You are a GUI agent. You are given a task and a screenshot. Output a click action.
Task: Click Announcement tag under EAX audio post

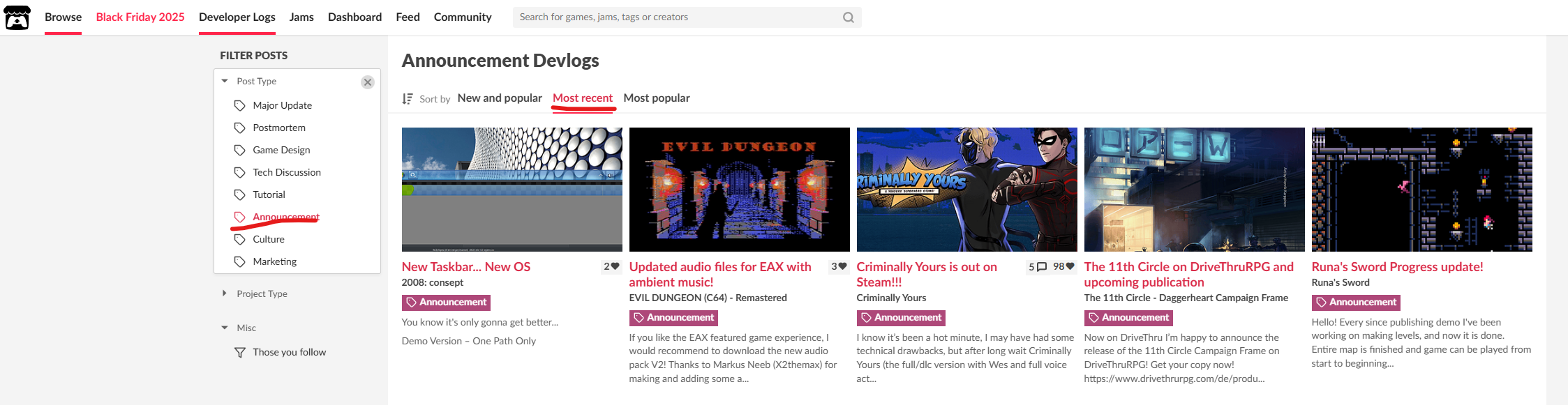coord(673,317)
